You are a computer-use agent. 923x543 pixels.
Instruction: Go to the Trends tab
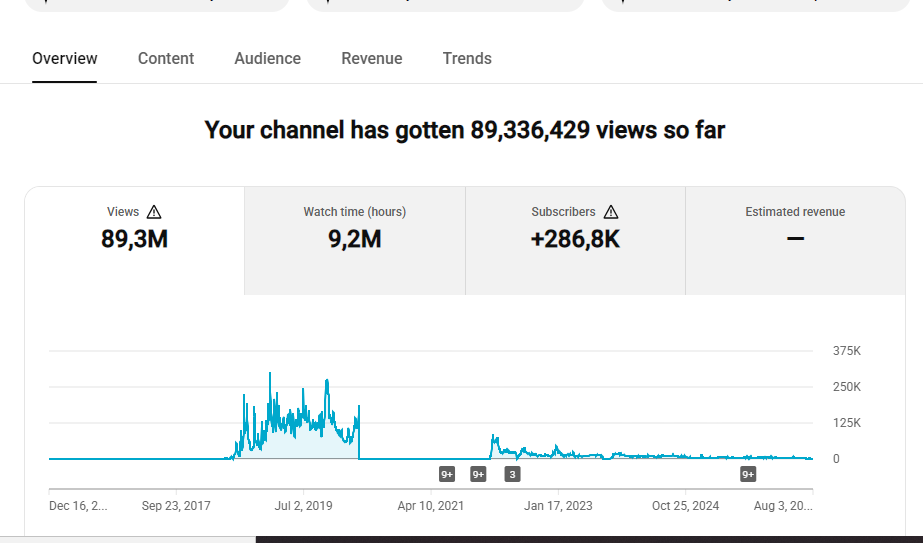point(467,58)
